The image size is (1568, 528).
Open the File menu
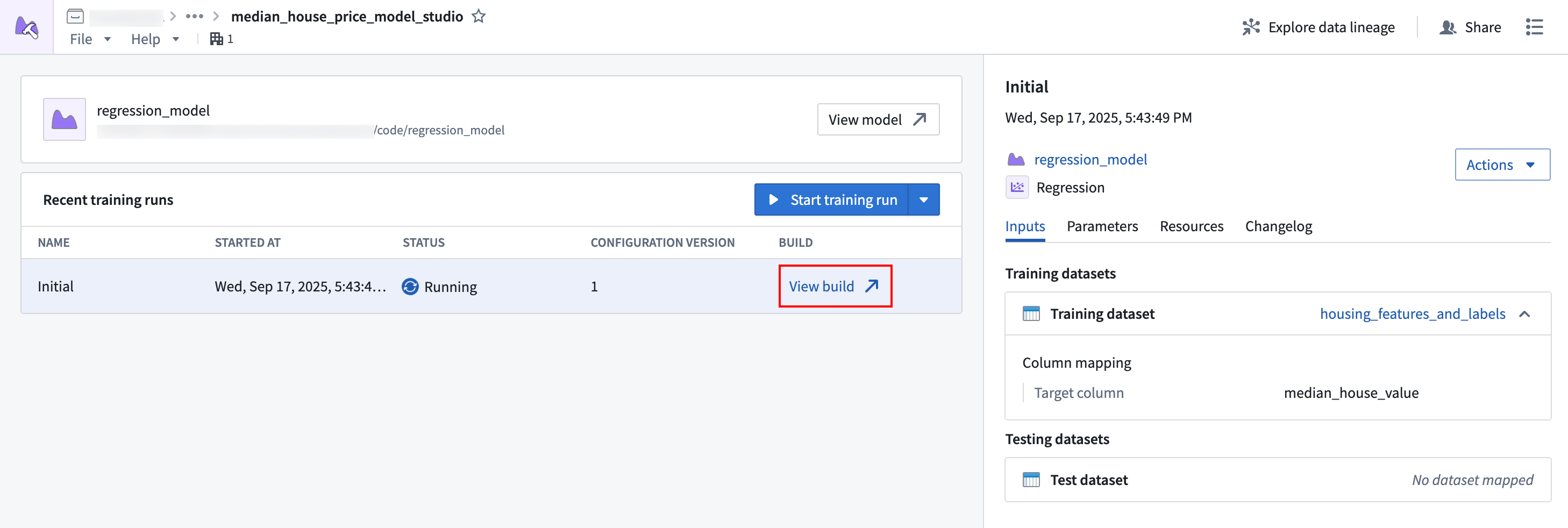pyautogui.click(x=89, y=39)
